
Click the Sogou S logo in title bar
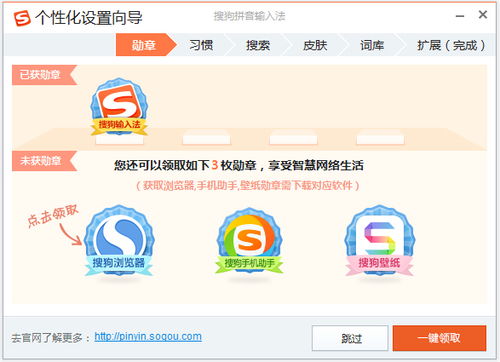[22, 18]
